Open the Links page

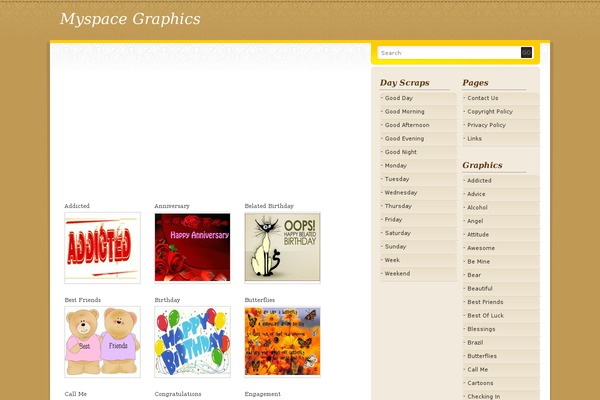[474, 139]
